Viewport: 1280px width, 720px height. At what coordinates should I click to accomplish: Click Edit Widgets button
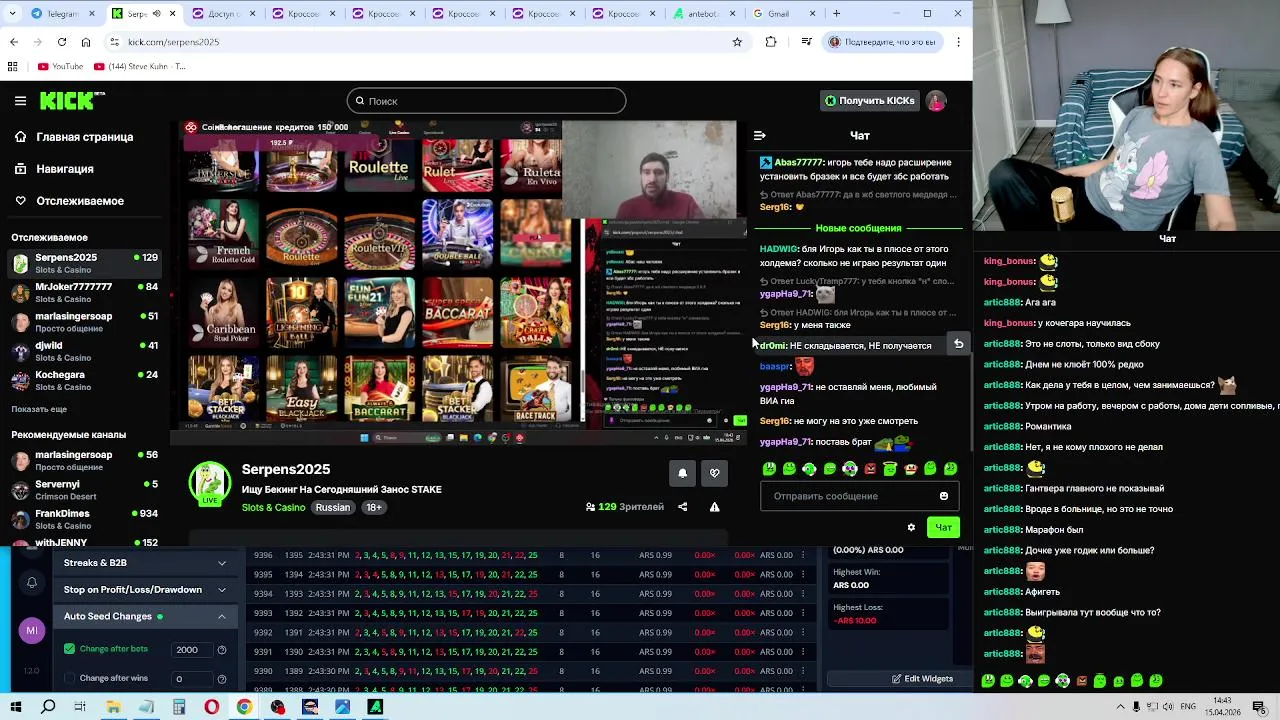pos(922,679)
